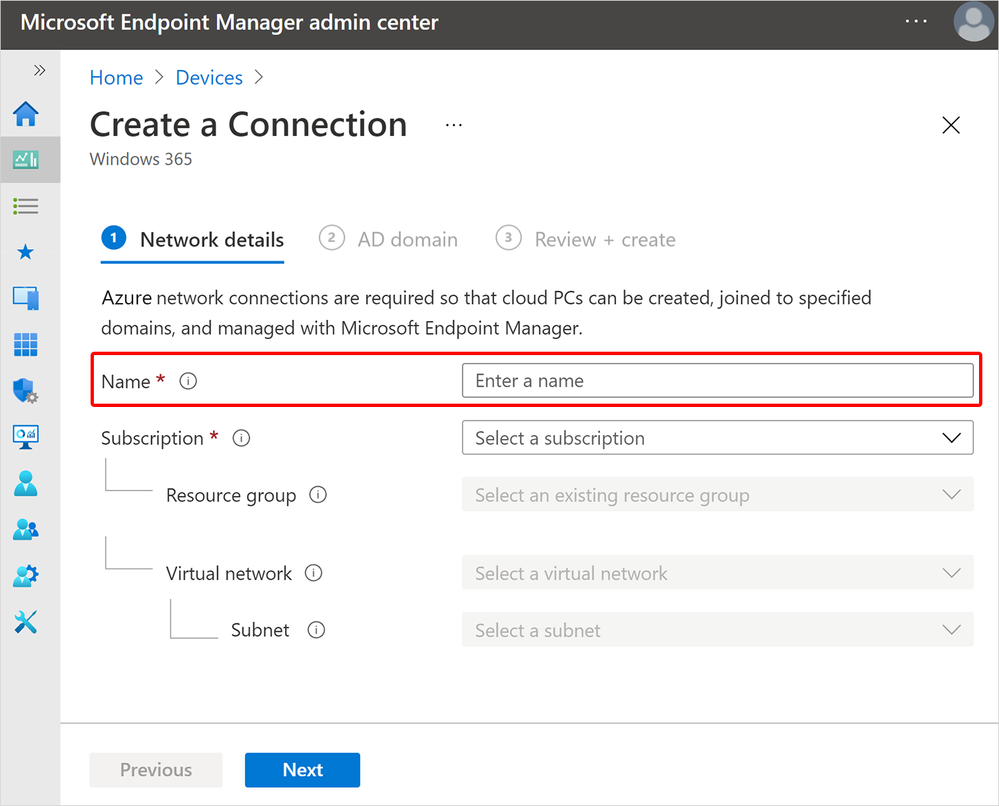The image size is (999, 806).
Task: Click the Previous button
Action: pyautogui.click(x=156, y=770)
